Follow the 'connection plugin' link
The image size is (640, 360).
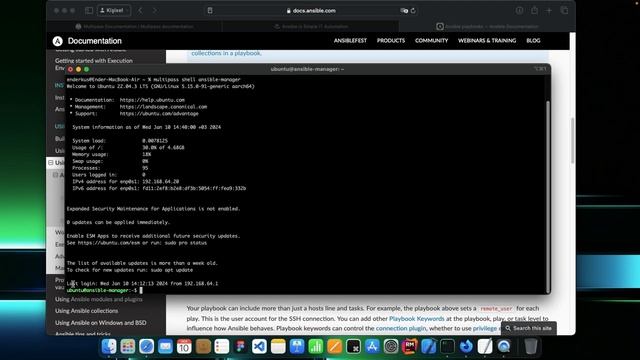pyautogui.click(x=401, y=328)
